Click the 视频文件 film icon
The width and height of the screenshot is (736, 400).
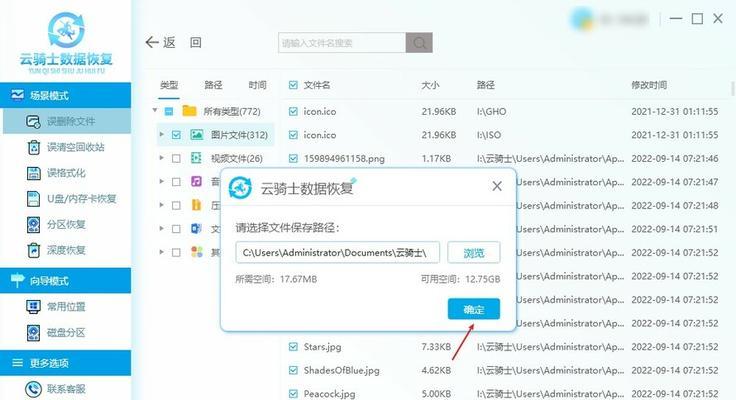click(x=197, y=158)
